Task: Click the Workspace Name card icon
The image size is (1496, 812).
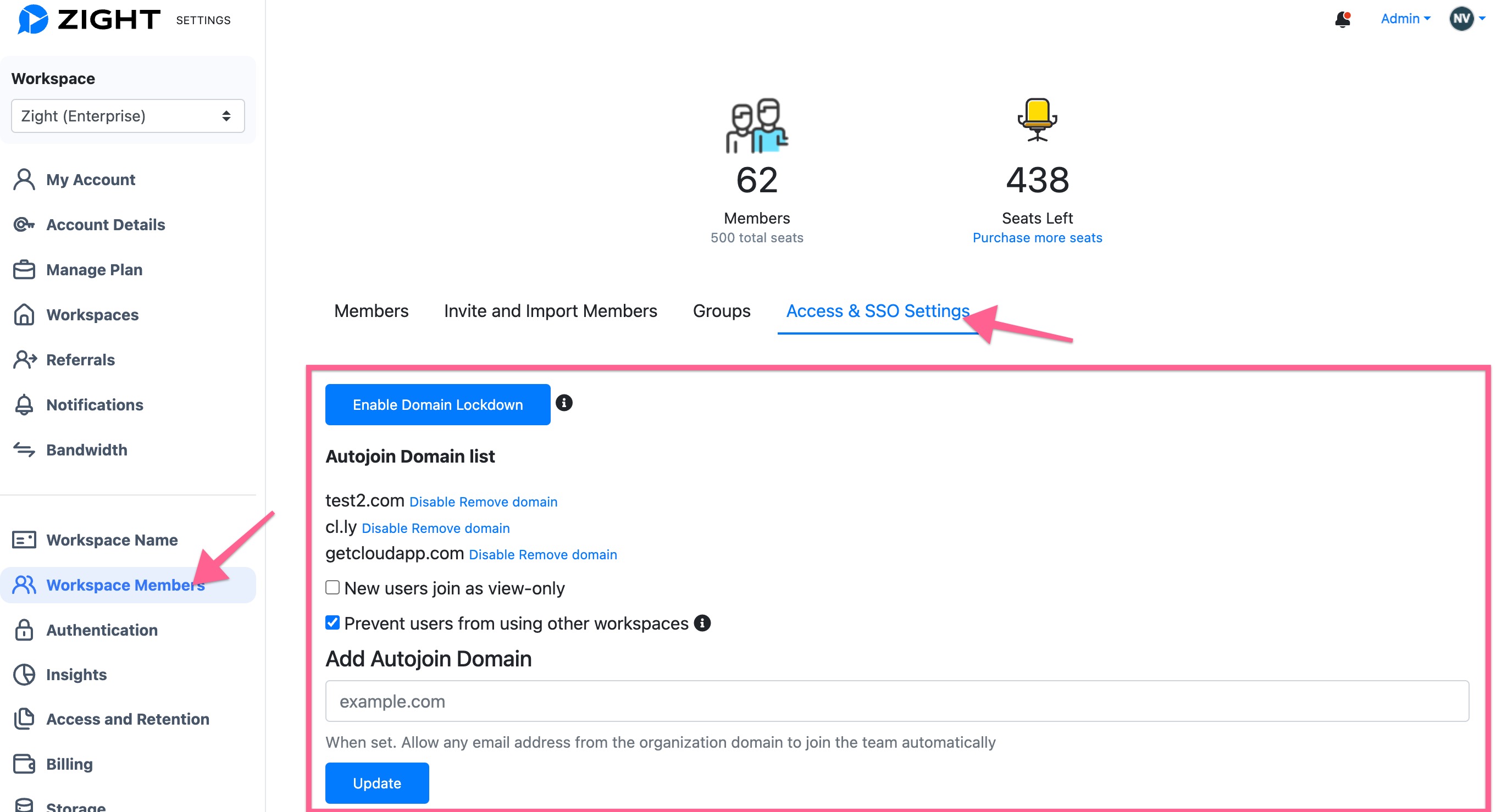Action: 24,540
